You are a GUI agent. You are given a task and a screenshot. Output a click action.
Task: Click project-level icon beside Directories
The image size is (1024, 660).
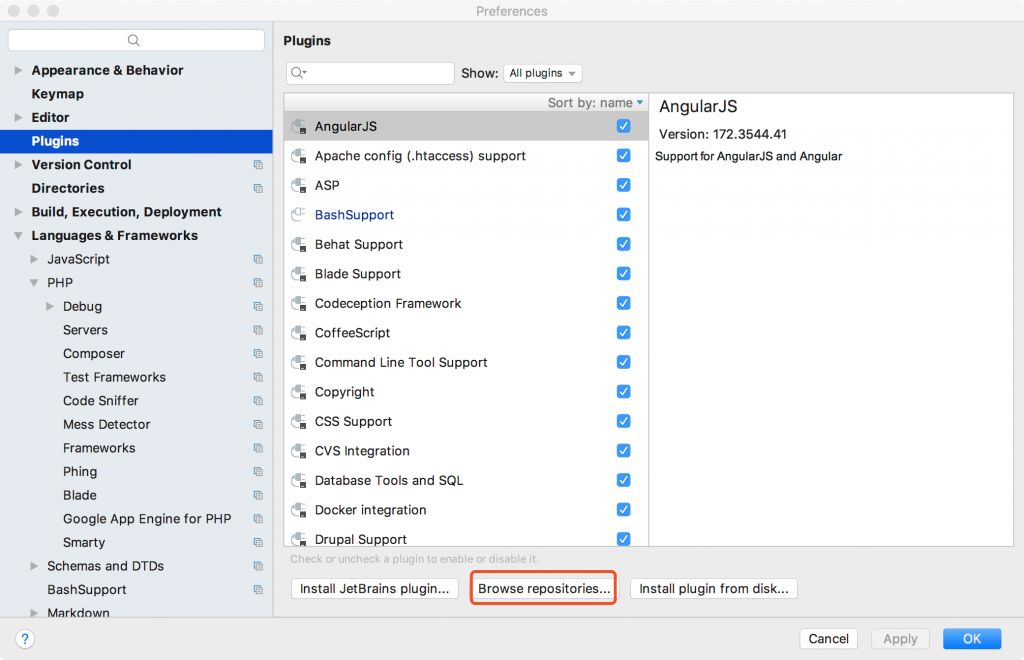[258, 188]
